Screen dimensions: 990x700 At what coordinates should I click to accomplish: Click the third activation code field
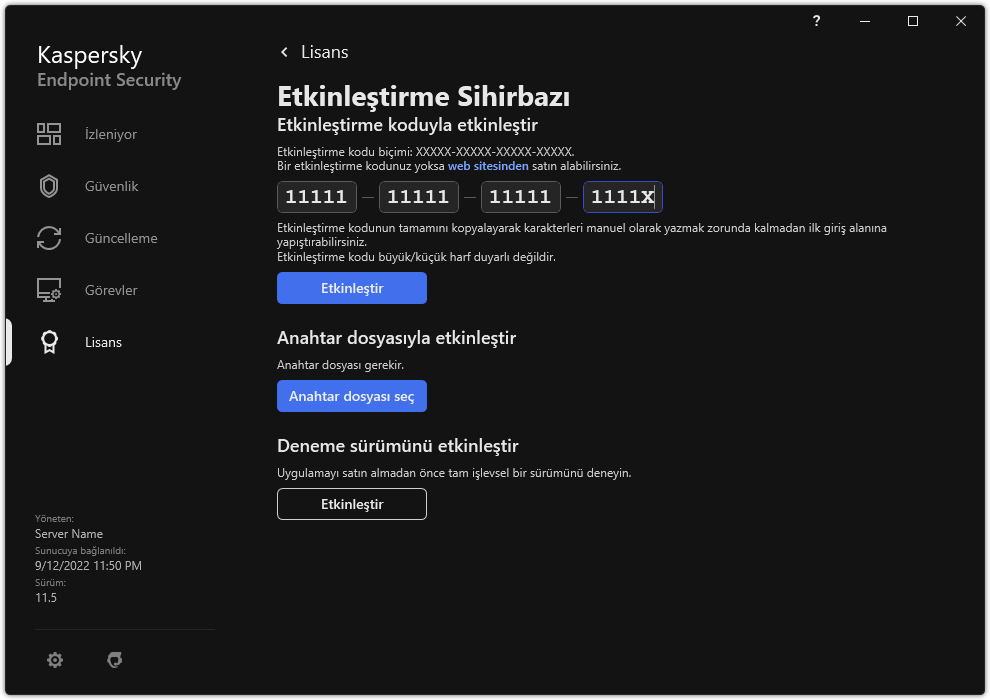pyautogui.click(x=520, y=197)
